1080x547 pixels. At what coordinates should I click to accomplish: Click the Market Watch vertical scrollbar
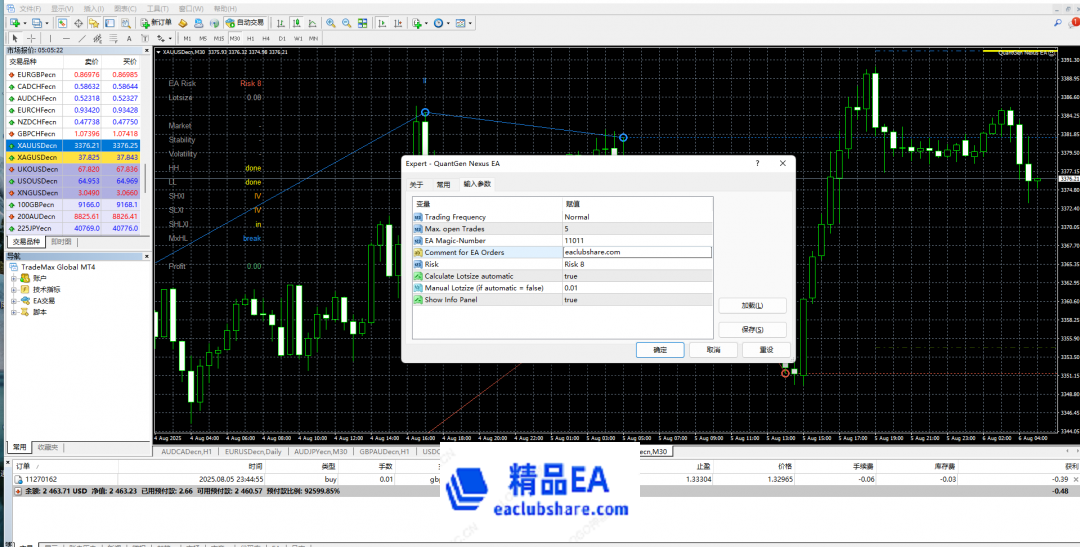click(147, 179)
